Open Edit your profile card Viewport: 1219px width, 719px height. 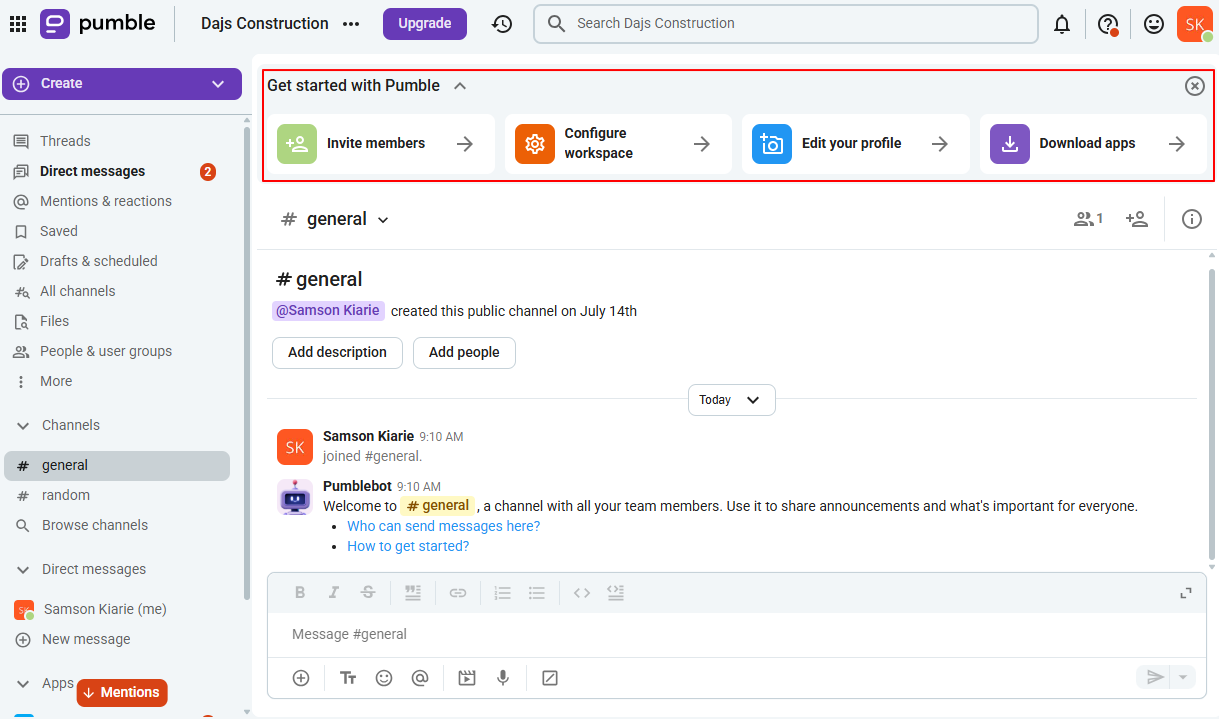tap(856, 144)
